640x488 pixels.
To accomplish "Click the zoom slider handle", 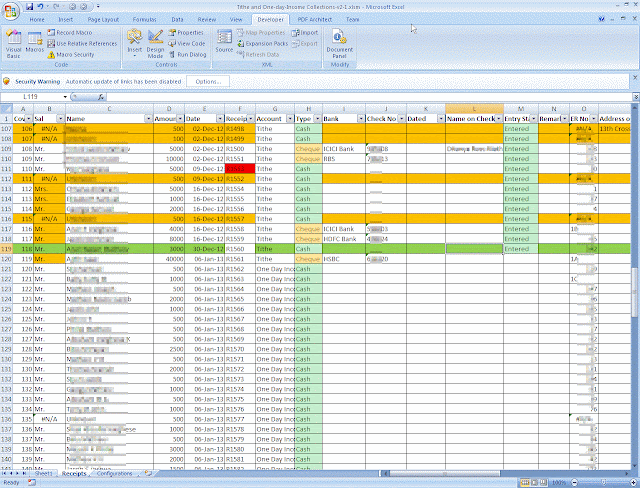I will [x=604, y=482].
